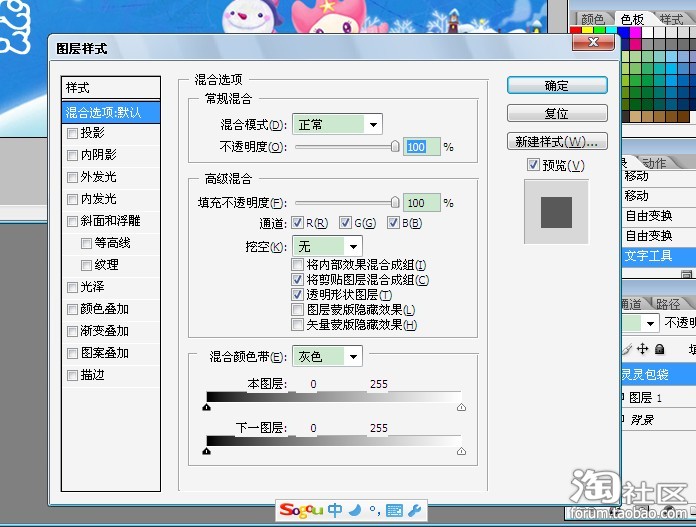Click the 填充不透明度 slider handle
This screenshot has width=696, height=527.
tap(395, 202)
